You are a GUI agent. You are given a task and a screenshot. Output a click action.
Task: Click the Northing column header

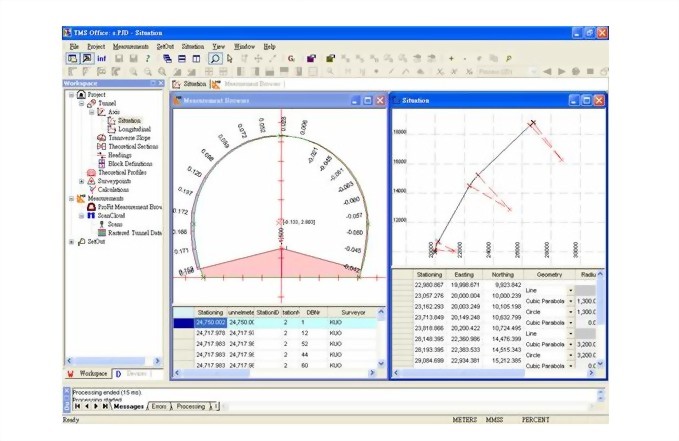coord(502,275)
